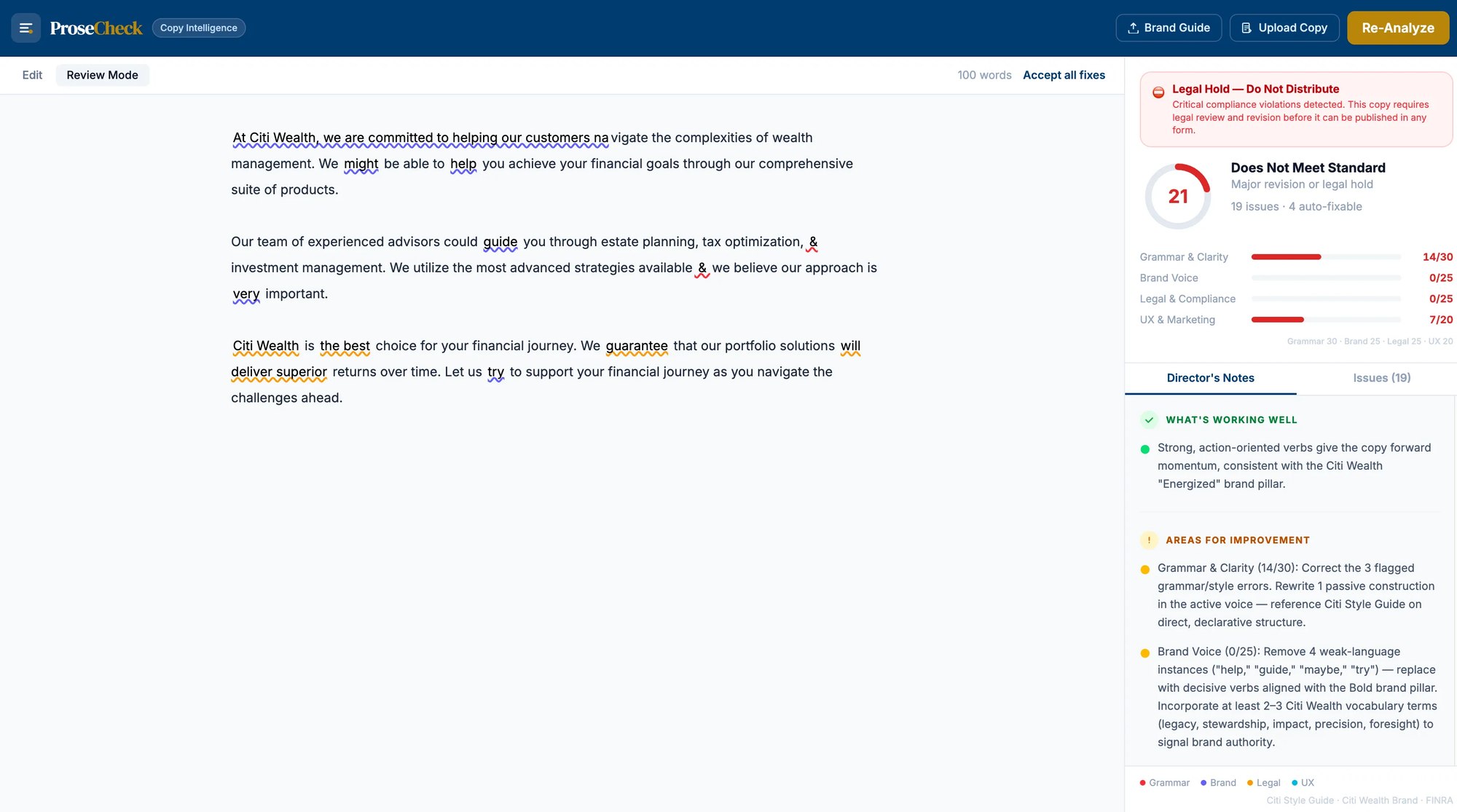Open the Brand Guide upload button

(1169, 28)
